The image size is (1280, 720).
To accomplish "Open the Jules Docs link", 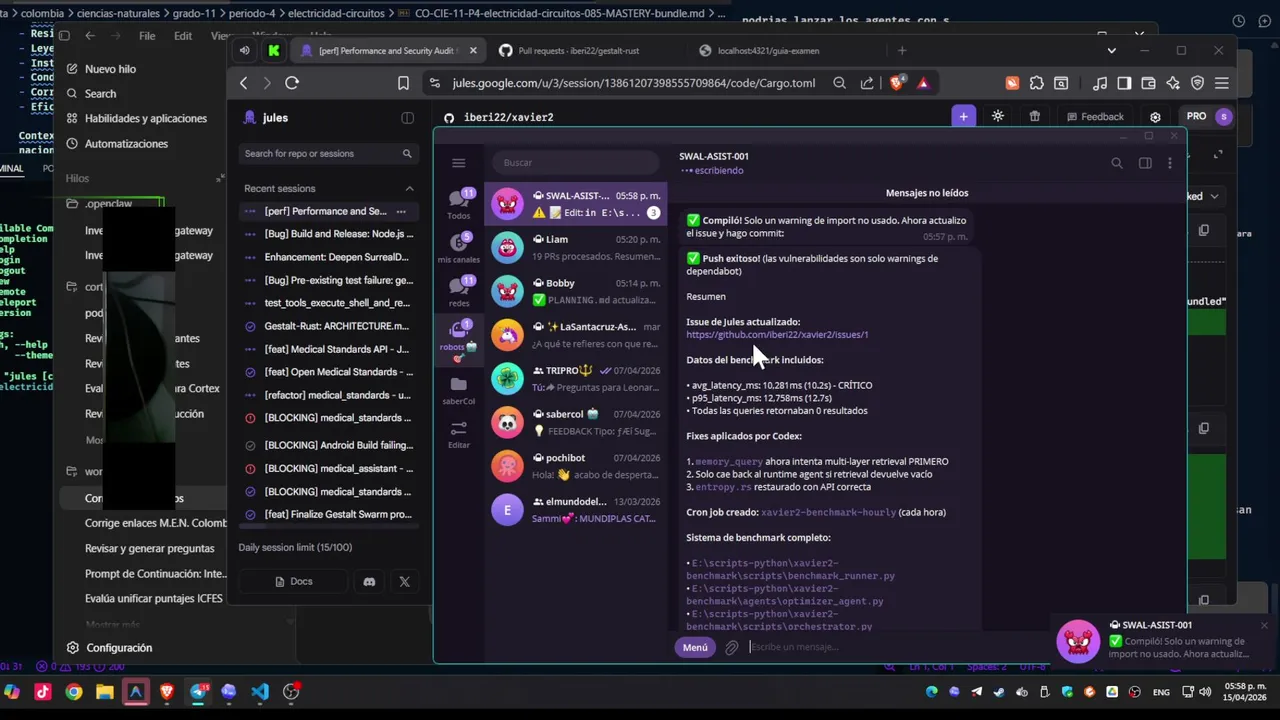I will coord(293,582).
